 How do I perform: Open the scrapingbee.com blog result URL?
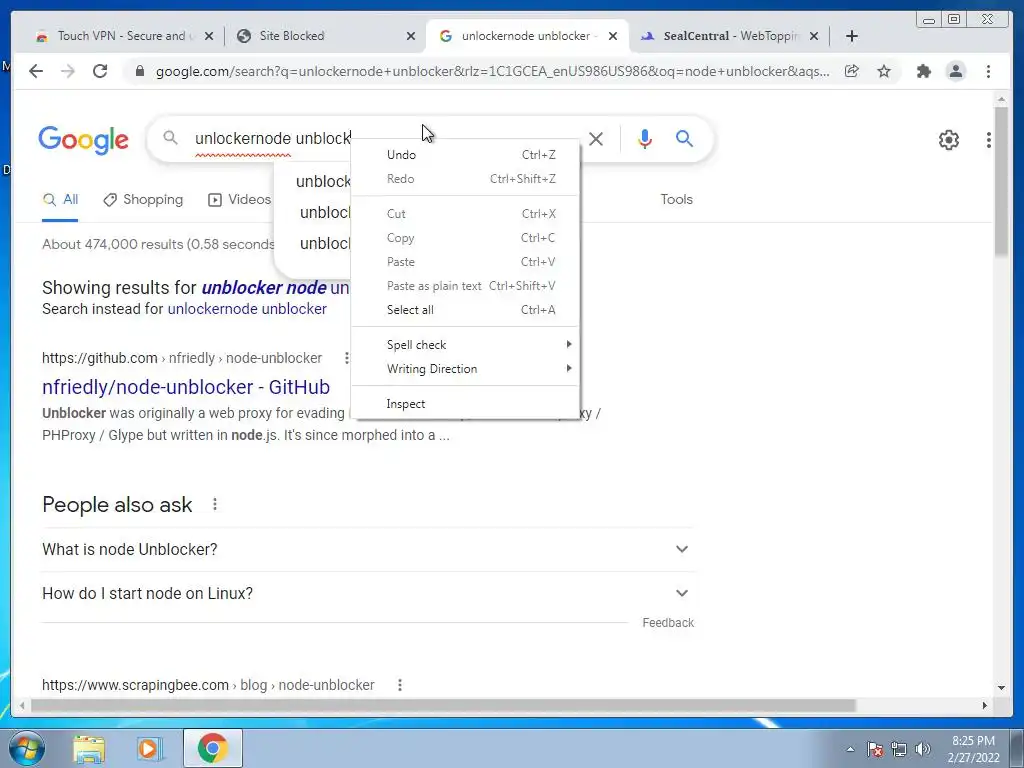[208, 685]
